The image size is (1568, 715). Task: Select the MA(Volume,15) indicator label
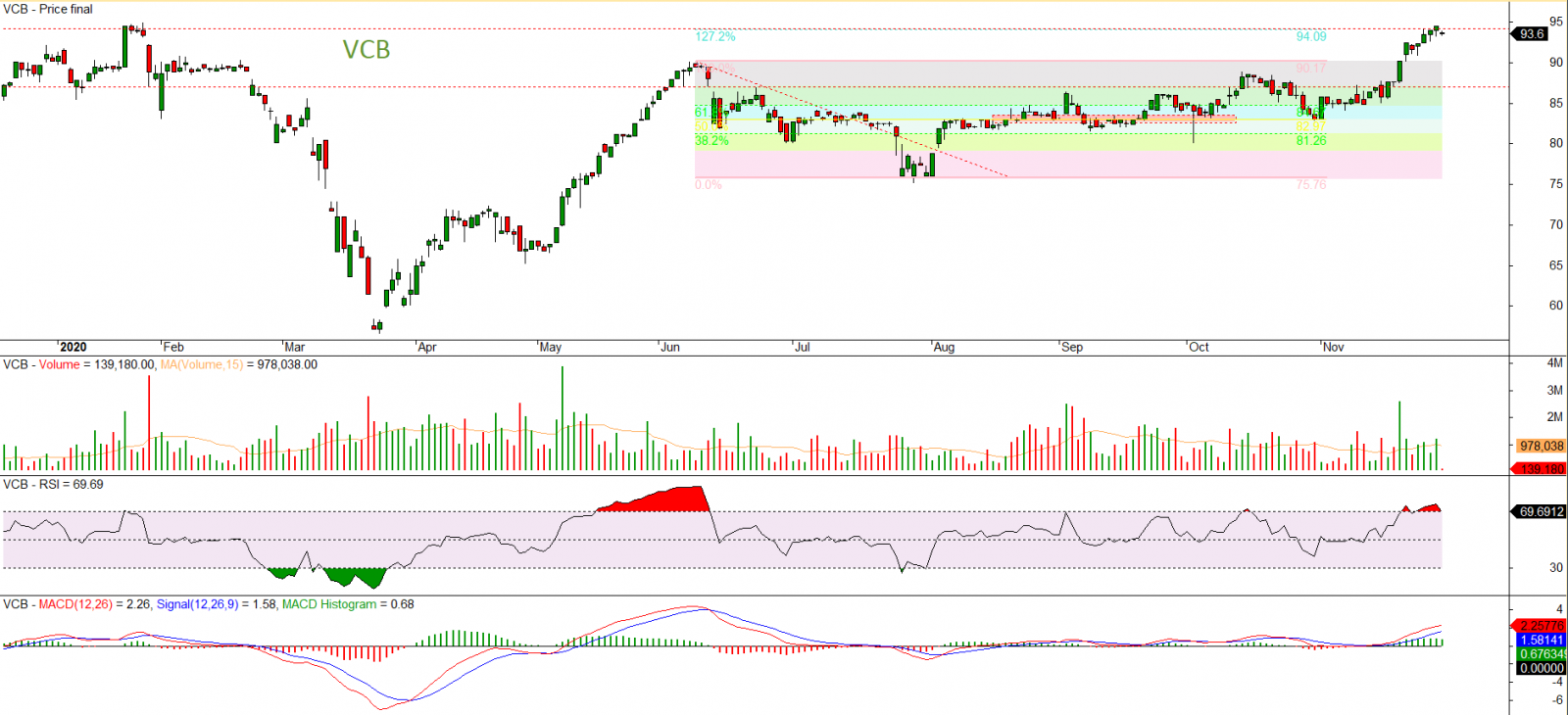tap(202, 364)
